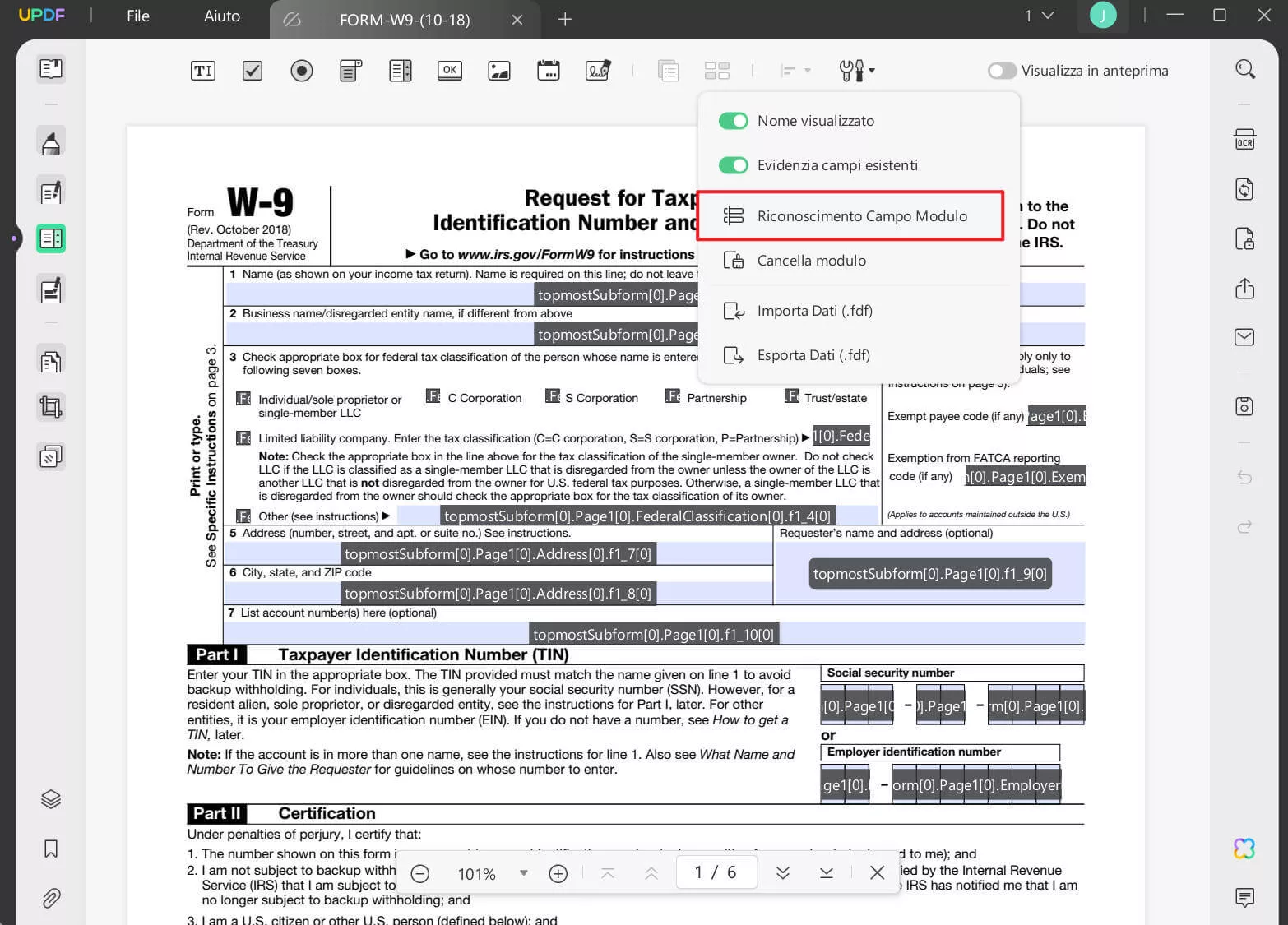Select field topmostSubform[0].Page1[0].f1_9[0]
This screenshot has width=1288, height=925.
pos(930,574)
